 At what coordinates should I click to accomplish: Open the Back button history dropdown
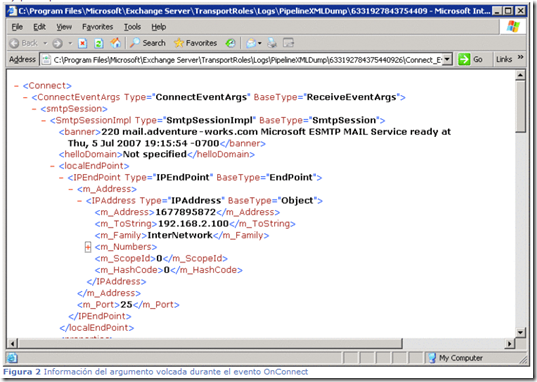coord(45,43)
